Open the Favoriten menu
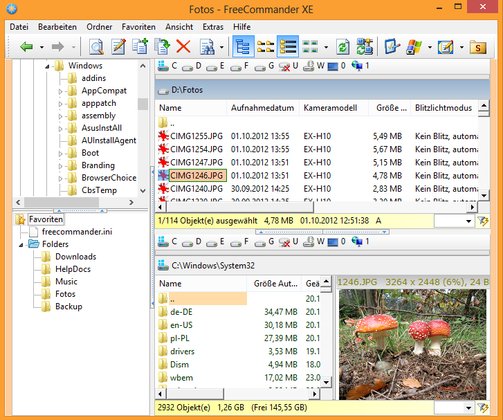The height and width of the screenshot is (420, 503). coord(138,27)
